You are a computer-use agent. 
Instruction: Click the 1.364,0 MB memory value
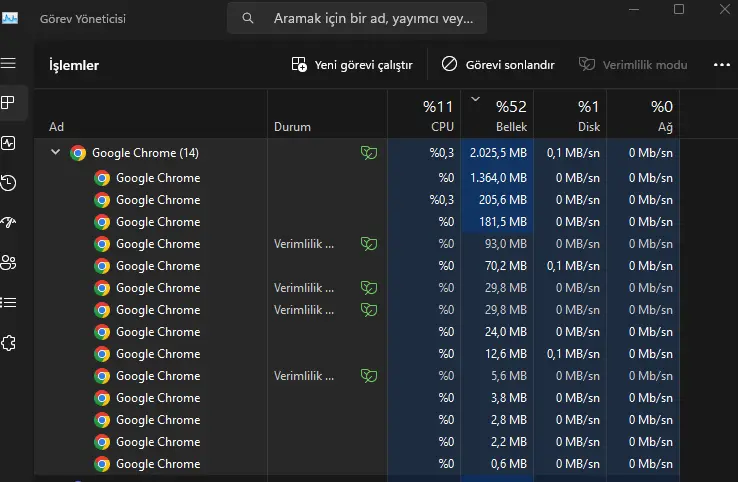[498, 178]
